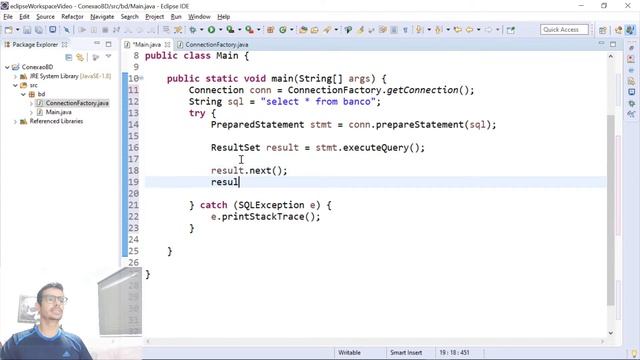This screenshot has height=360, width=640.
Task: Click the Save All toolbar icon
Action: pos(39,30)
